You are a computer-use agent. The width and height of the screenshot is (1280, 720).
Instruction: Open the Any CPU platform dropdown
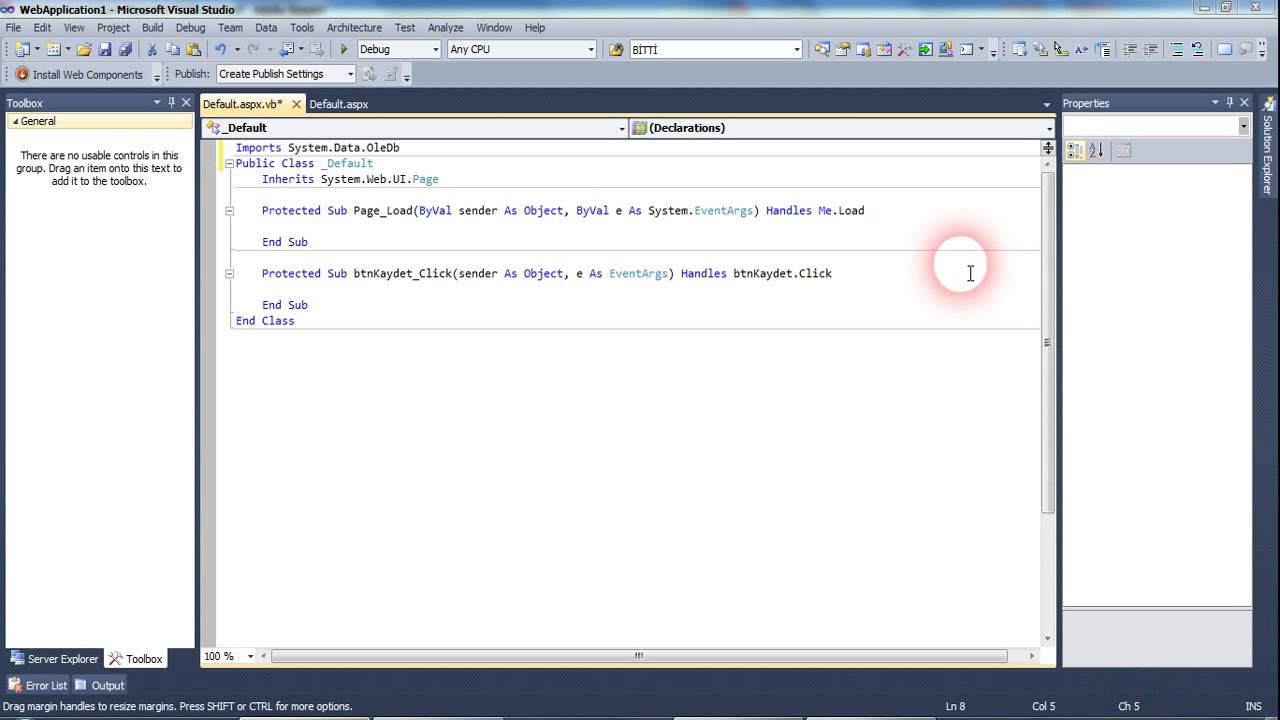tap(591, 49)
